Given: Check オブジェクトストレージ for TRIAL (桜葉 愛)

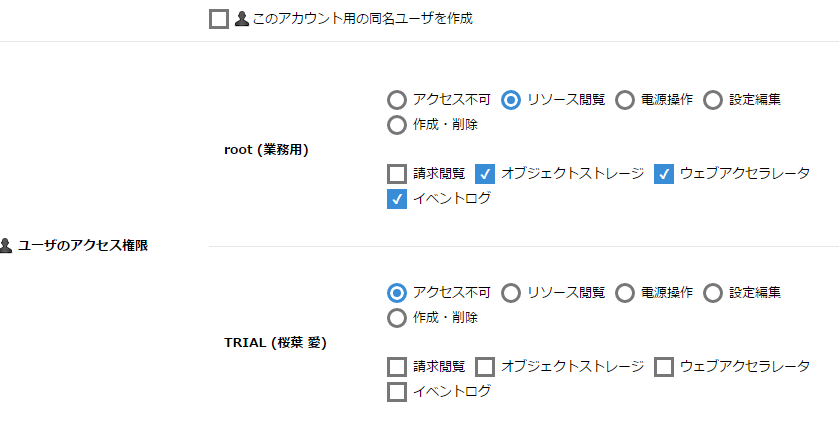Looking at the screenshot, I should click(485, 367).
